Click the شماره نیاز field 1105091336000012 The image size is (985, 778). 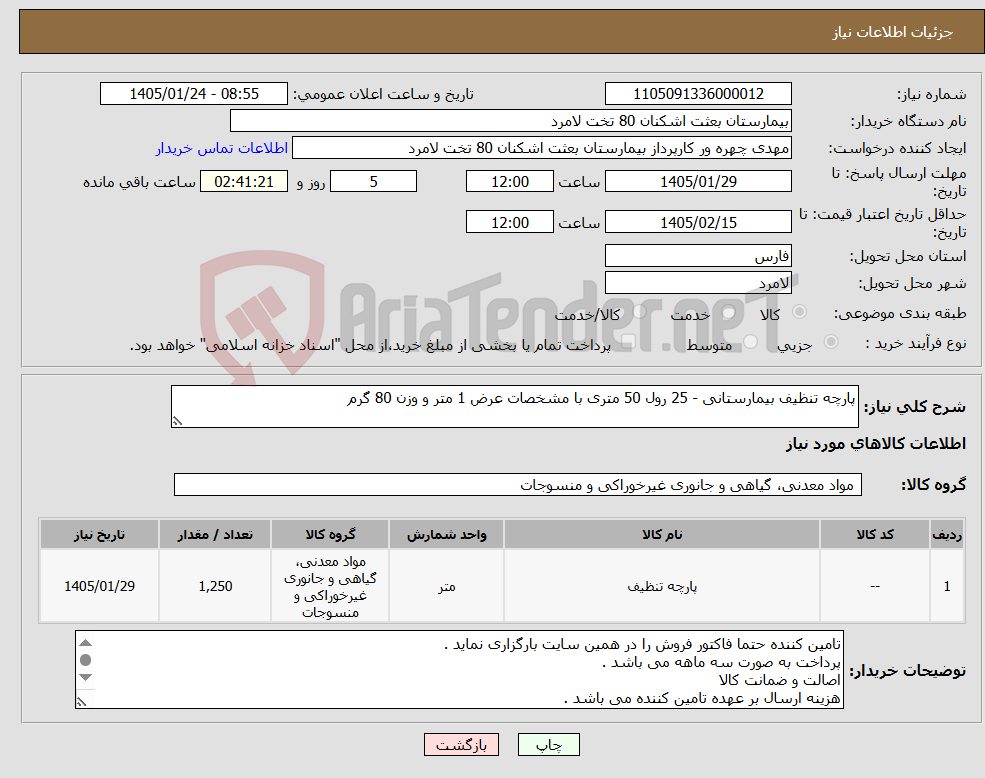698,94
